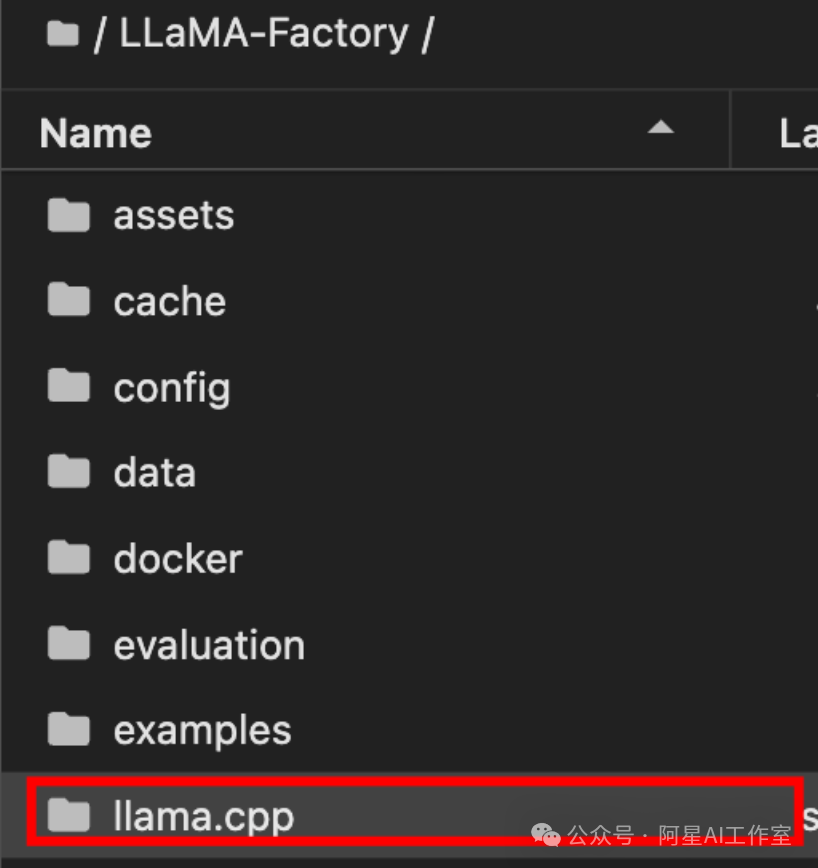Viewport: 818px width, 868px height.
Task: Select the config entry name
Action: pyautogui.click(x=172, y=389)
